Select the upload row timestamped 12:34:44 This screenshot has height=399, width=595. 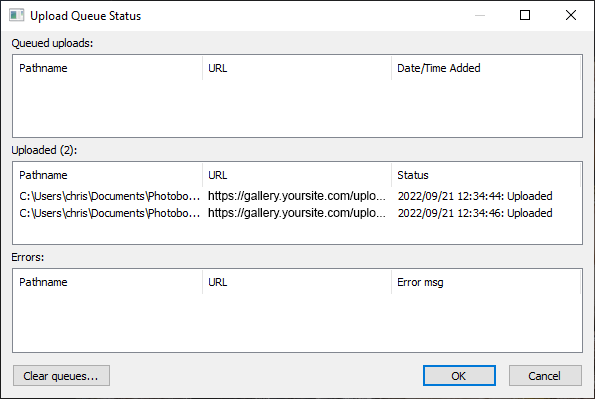[x=297, y=196]
